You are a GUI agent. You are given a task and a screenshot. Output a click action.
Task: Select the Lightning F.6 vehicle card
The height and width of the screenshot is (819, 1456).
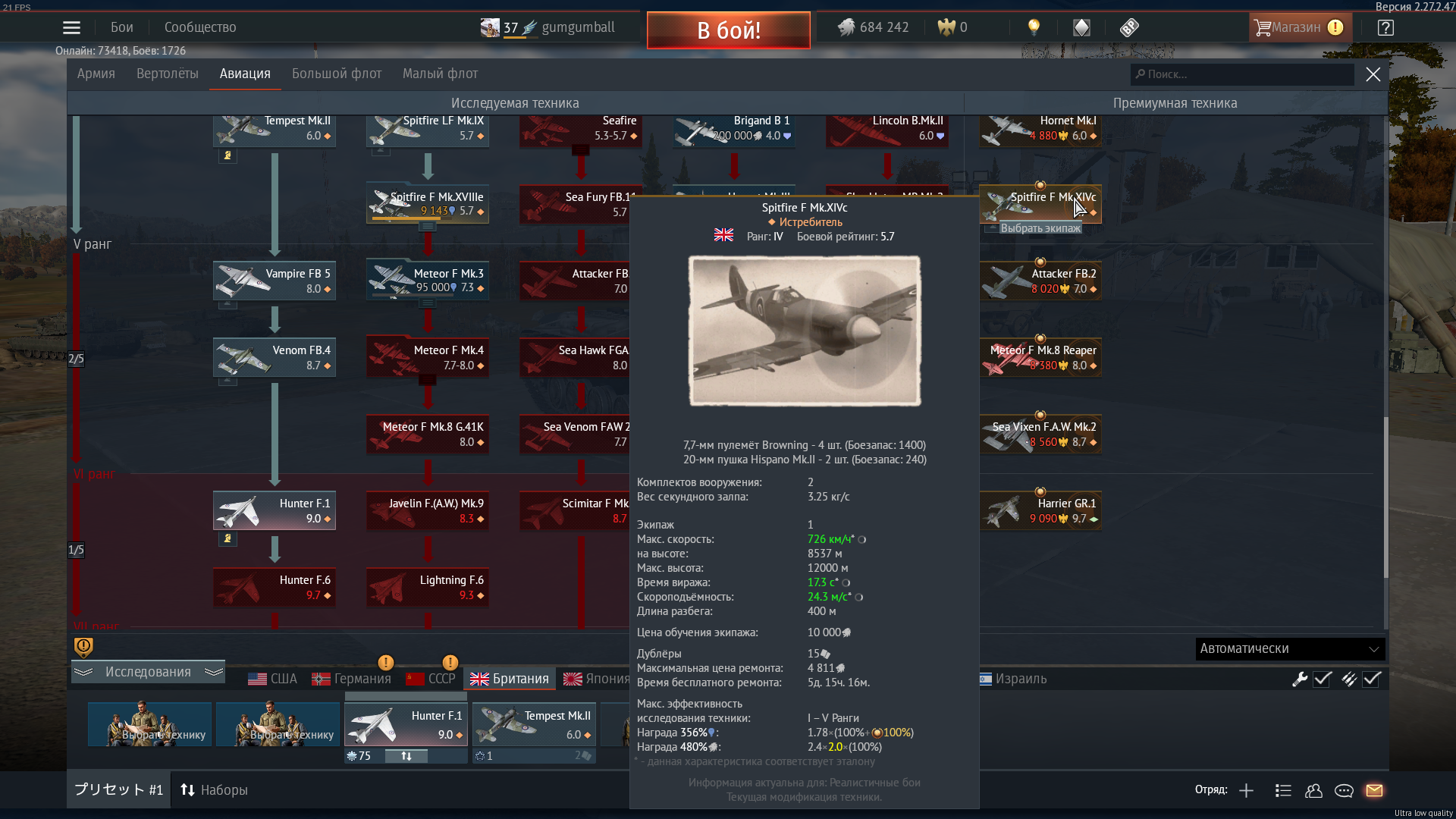(428, 588)
